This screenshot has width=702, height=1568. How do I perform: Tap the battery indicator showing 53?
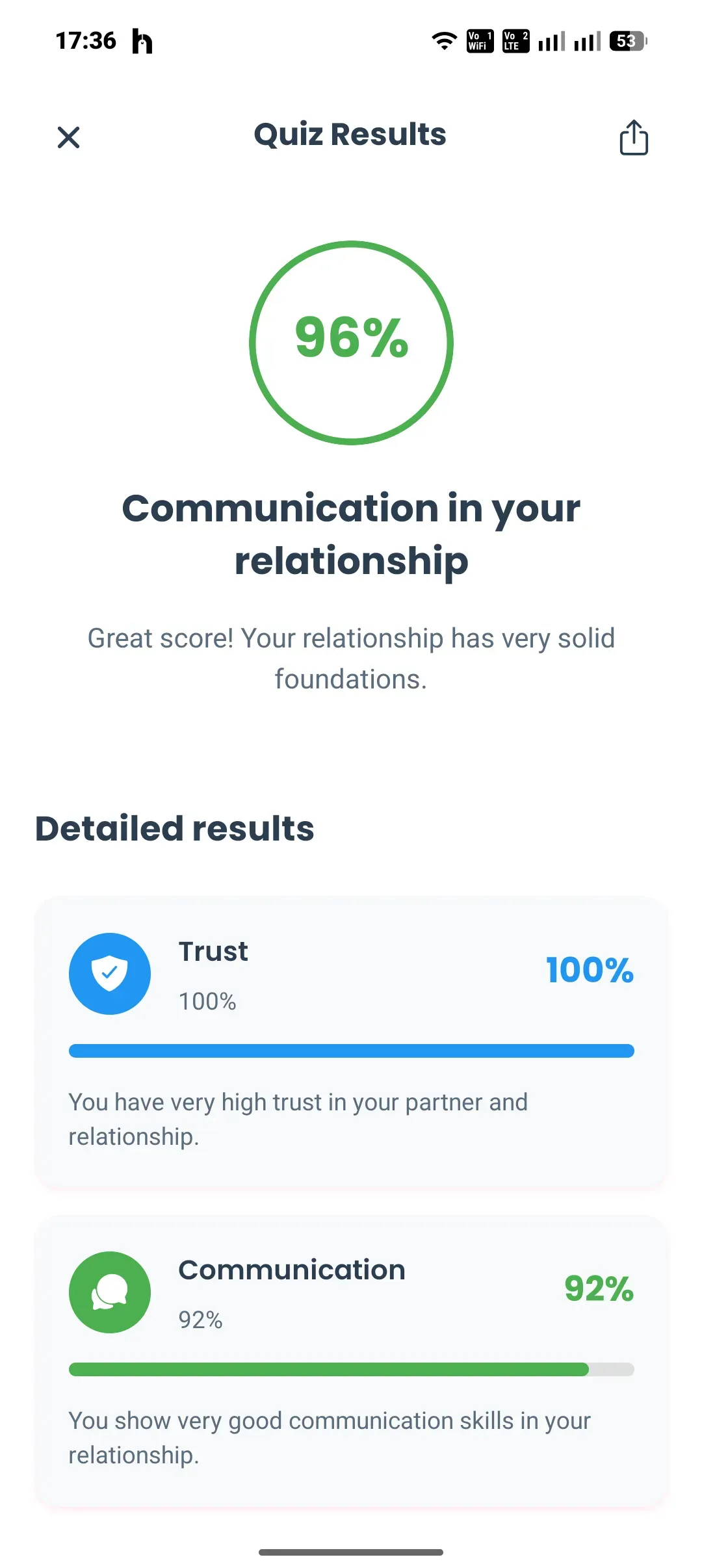(628, 41)
